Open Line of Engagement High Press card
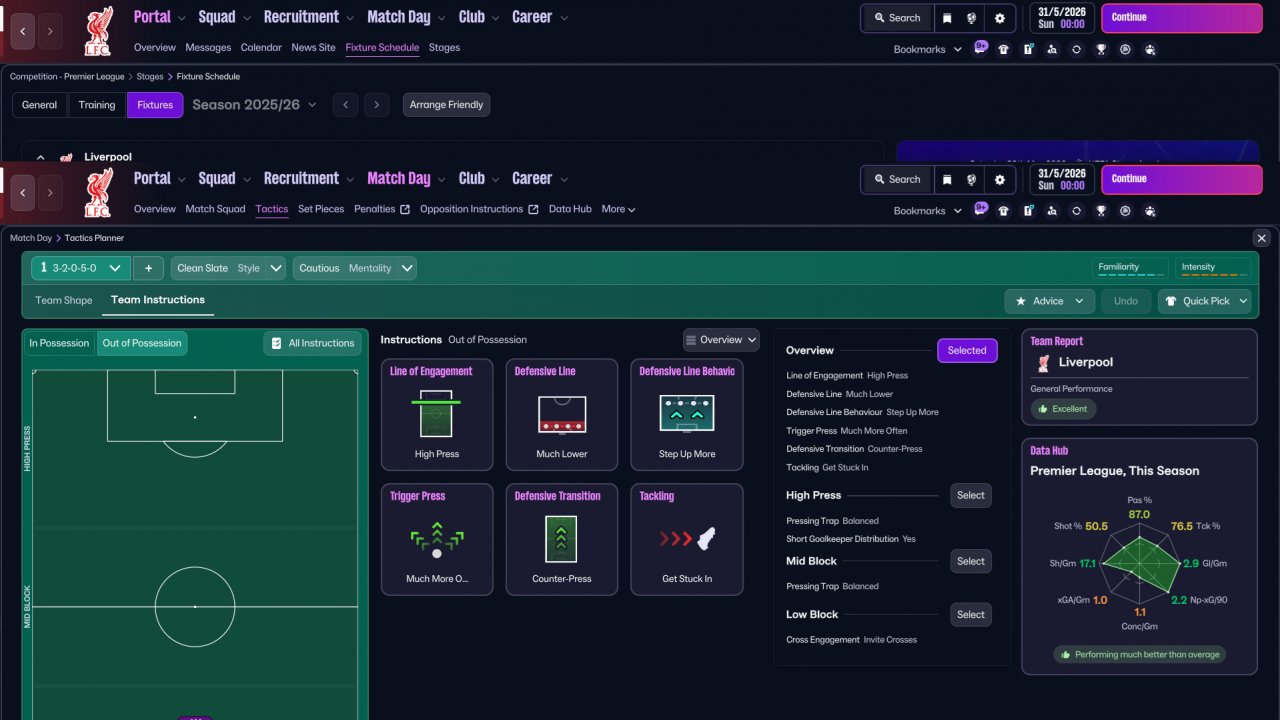1280x720 pixels. click(437, 415)
